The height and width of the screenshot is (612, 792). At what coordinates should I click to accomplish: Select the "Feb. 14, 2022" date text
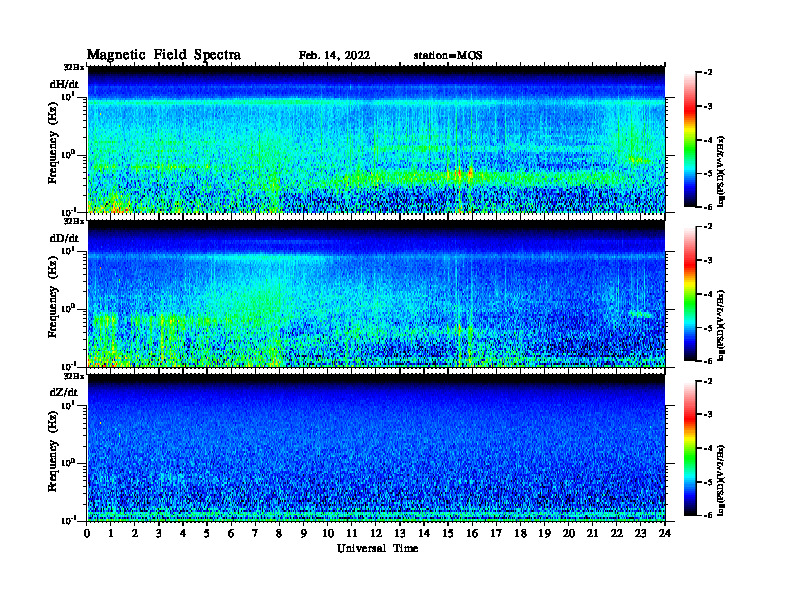(x=334, y=56)
